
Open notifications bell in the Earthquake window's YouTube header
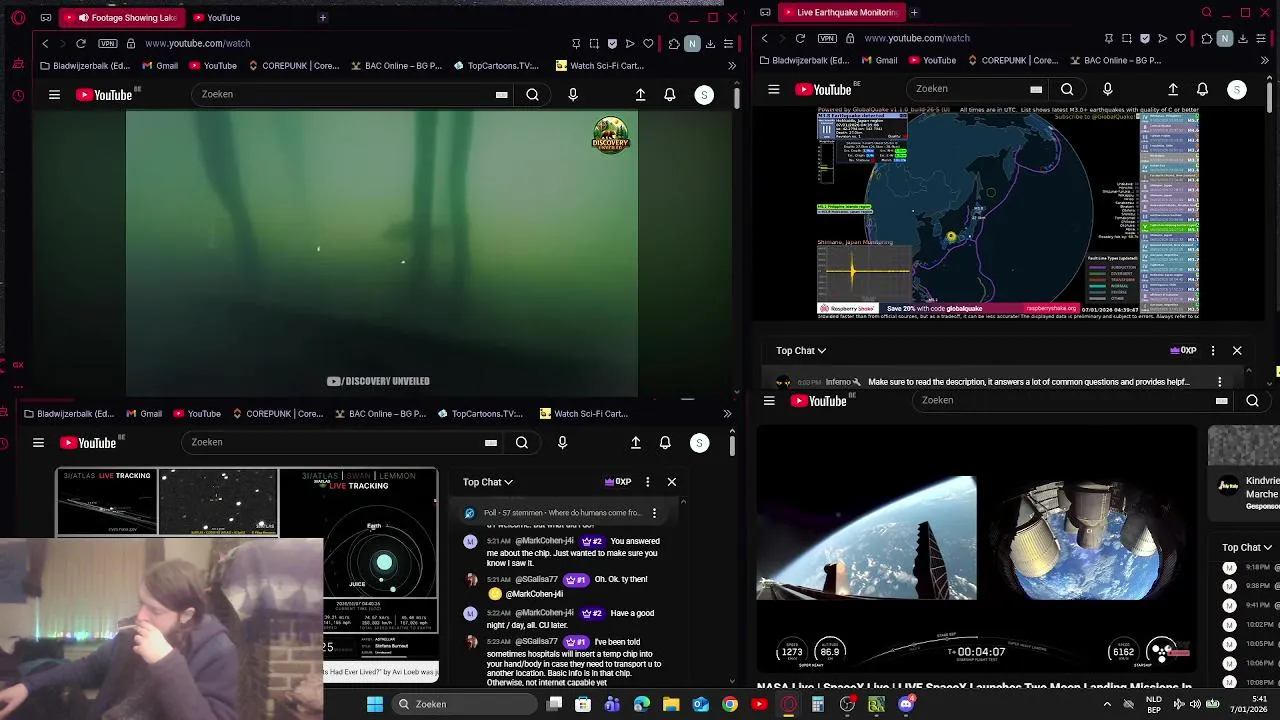[1202, 89]
